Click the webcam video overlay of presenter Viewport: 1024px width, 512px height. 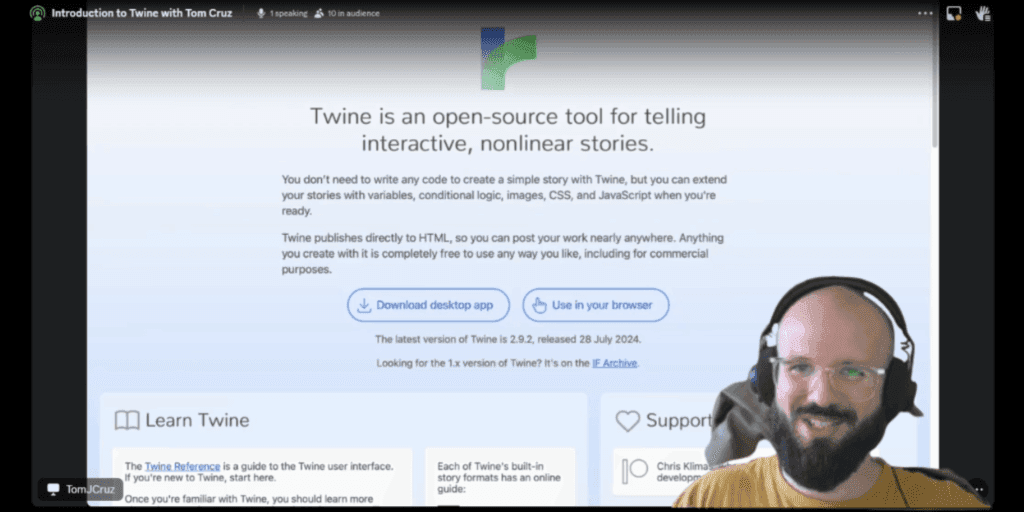pyautogui.click(x=830, y=400)
